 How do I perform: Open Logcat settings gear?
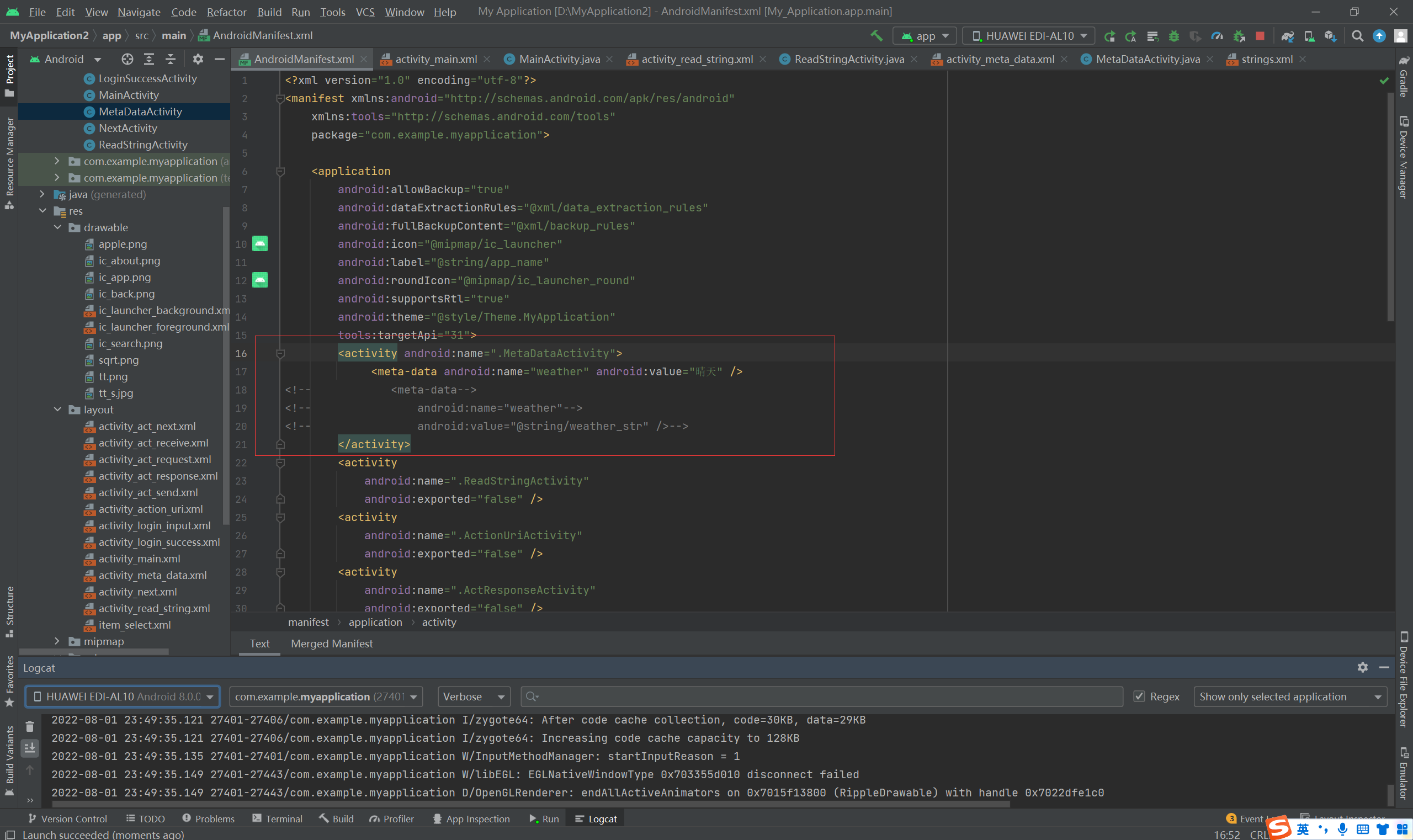[x=1362, y=667]
